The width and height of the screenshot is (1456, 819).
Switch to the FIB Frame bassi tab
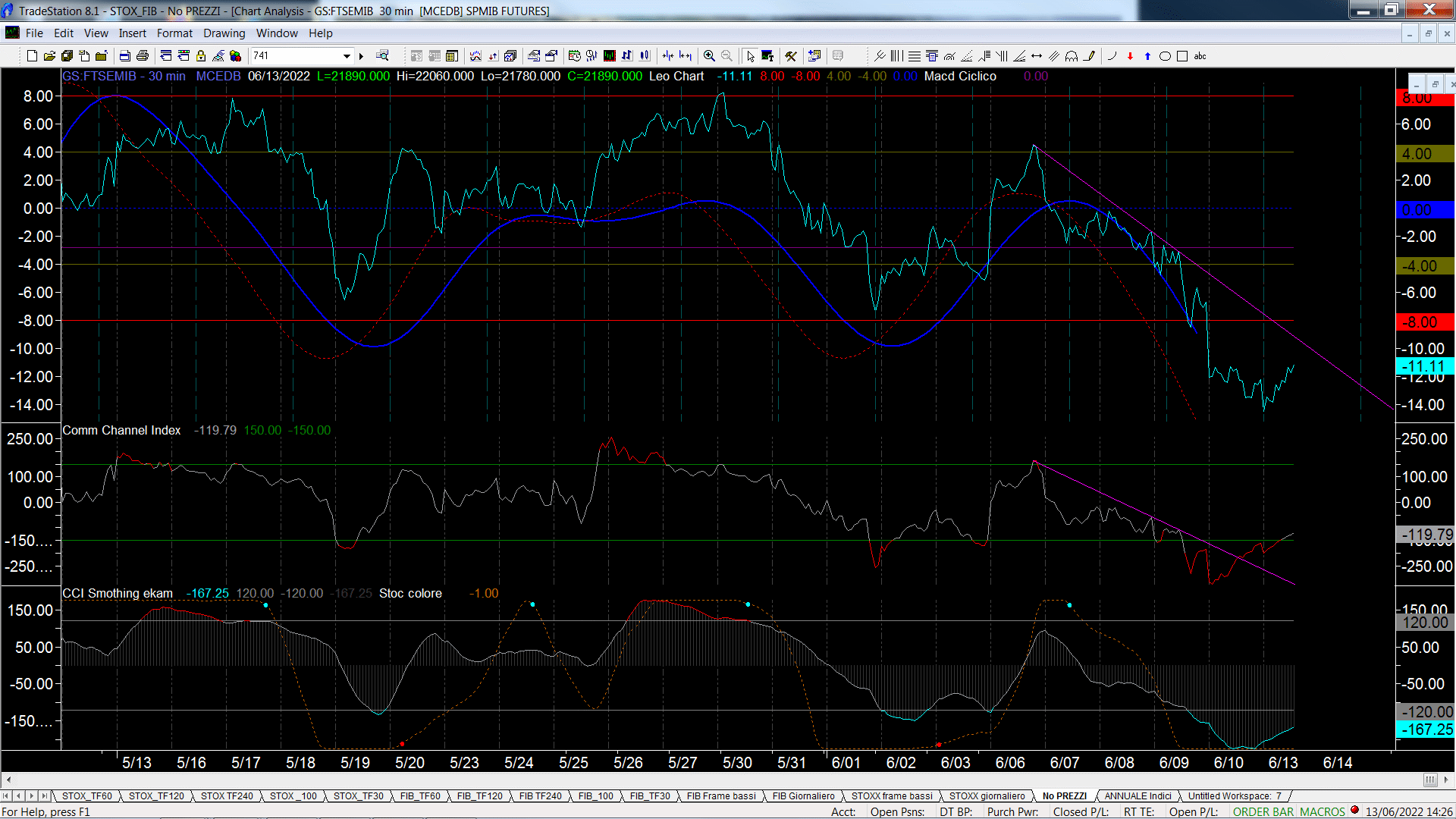click(721, 795)
